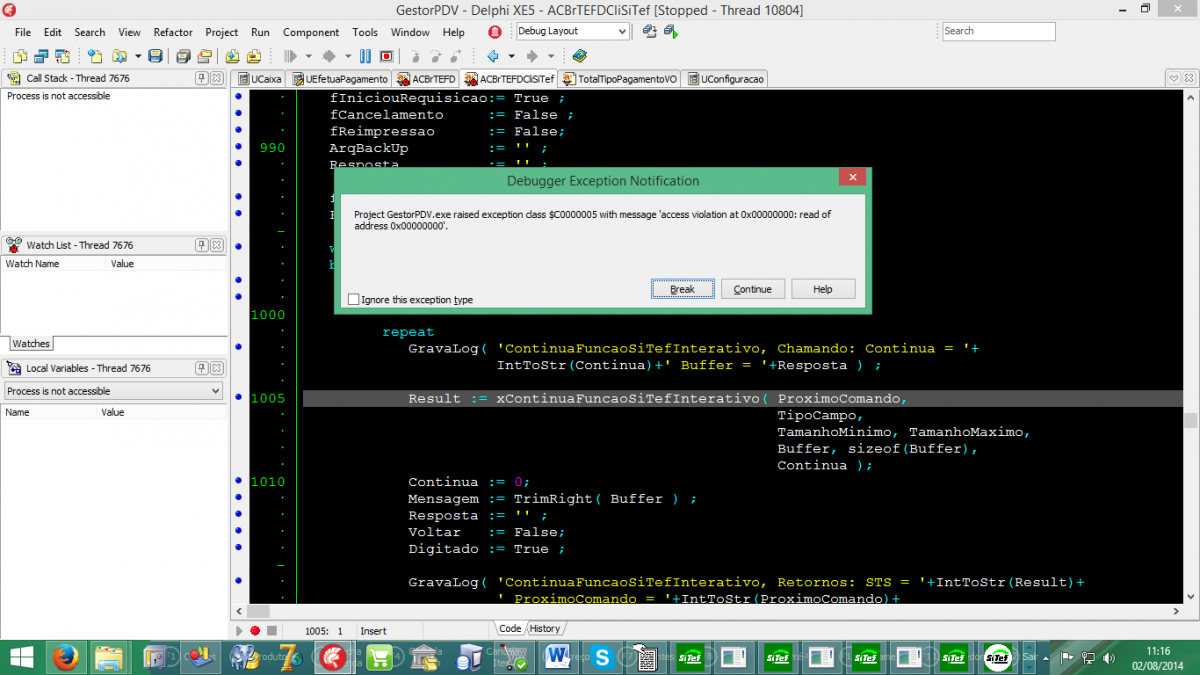Switch to the TotalTipoPagamentoVO tab
This screenshot has width=1200, height=675.
(x=619, y=79)
